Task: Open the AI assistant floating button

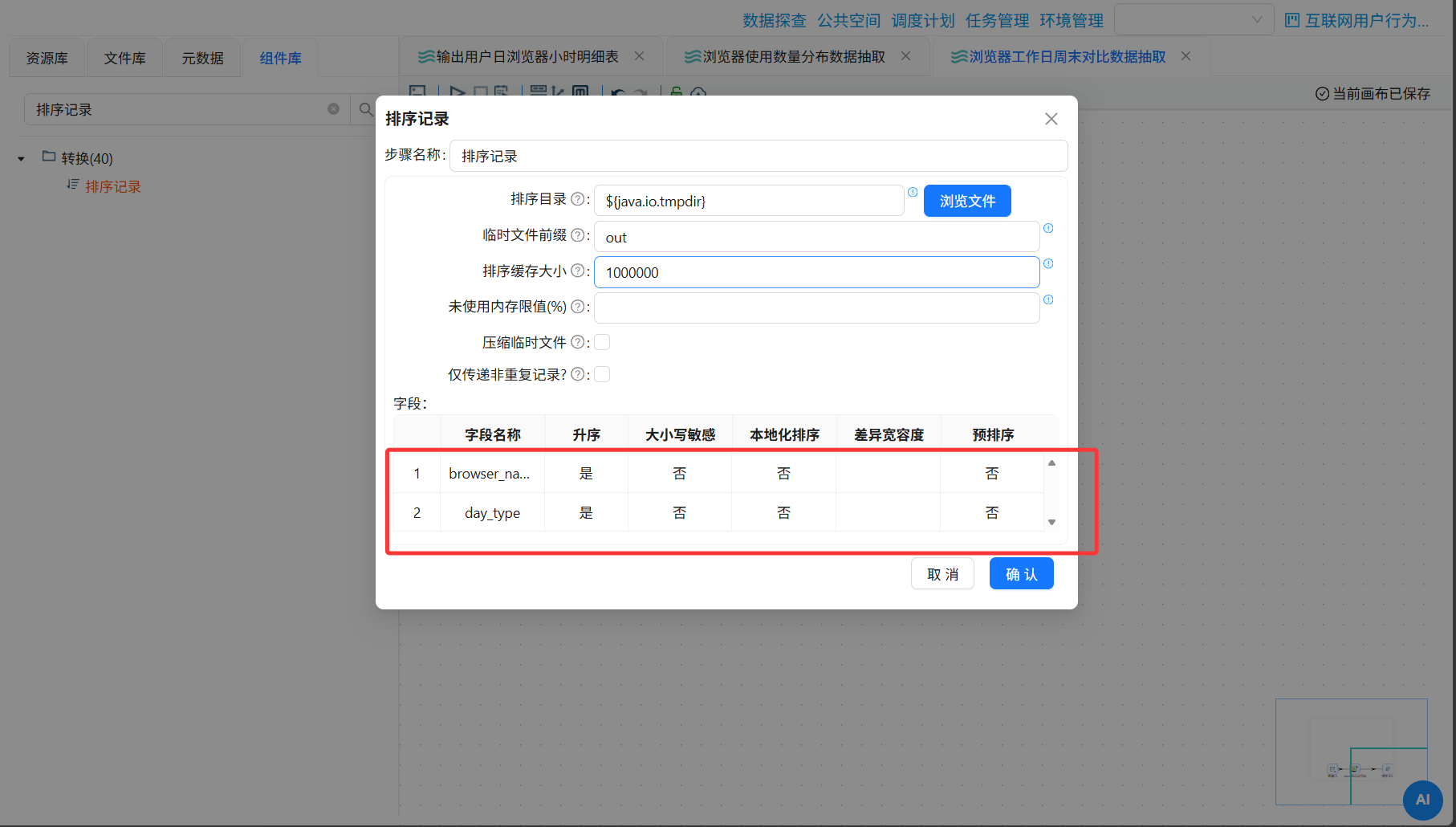Action: coord(1422,800)
